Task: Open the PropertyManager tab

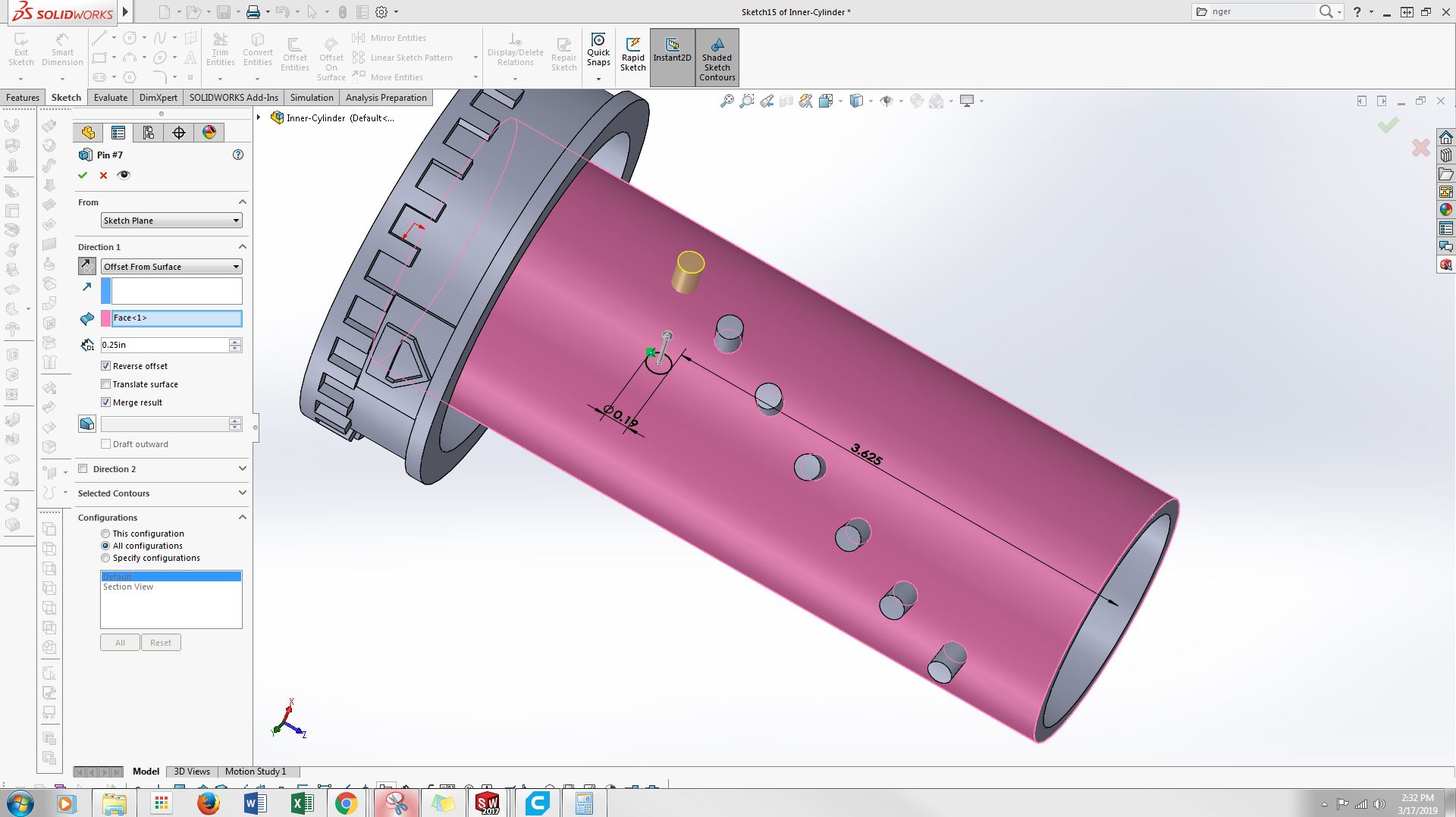Action: [118, 133]
